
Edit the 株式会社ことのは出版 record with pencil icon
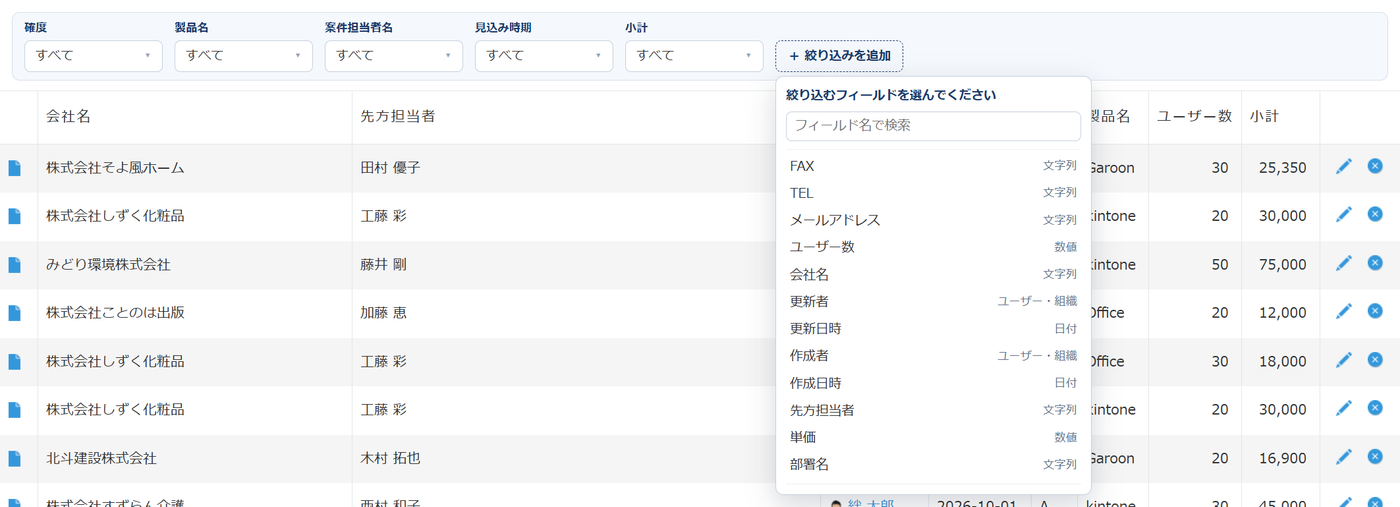[1344, 311]
